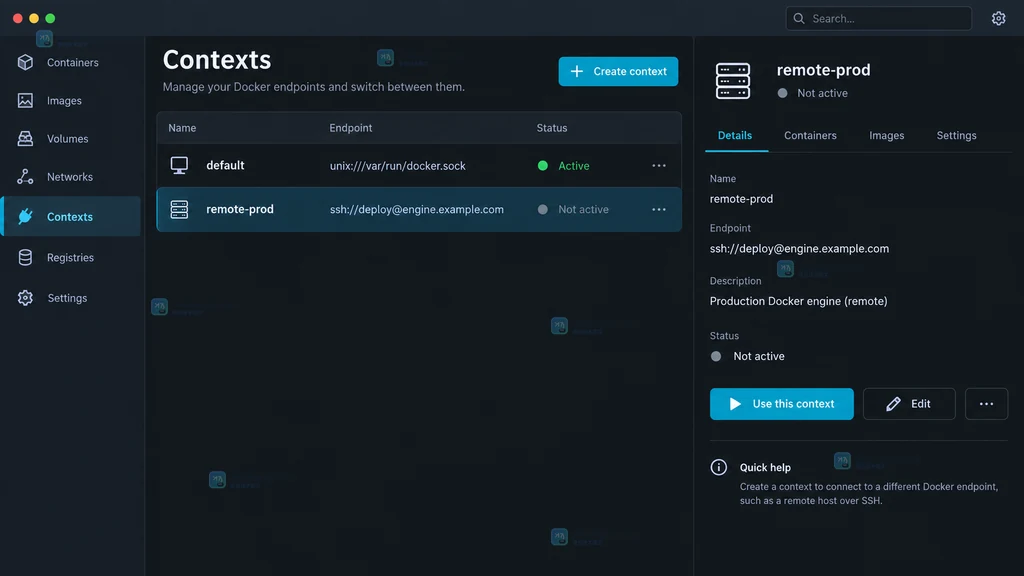Select the default context name

point(225,165)
